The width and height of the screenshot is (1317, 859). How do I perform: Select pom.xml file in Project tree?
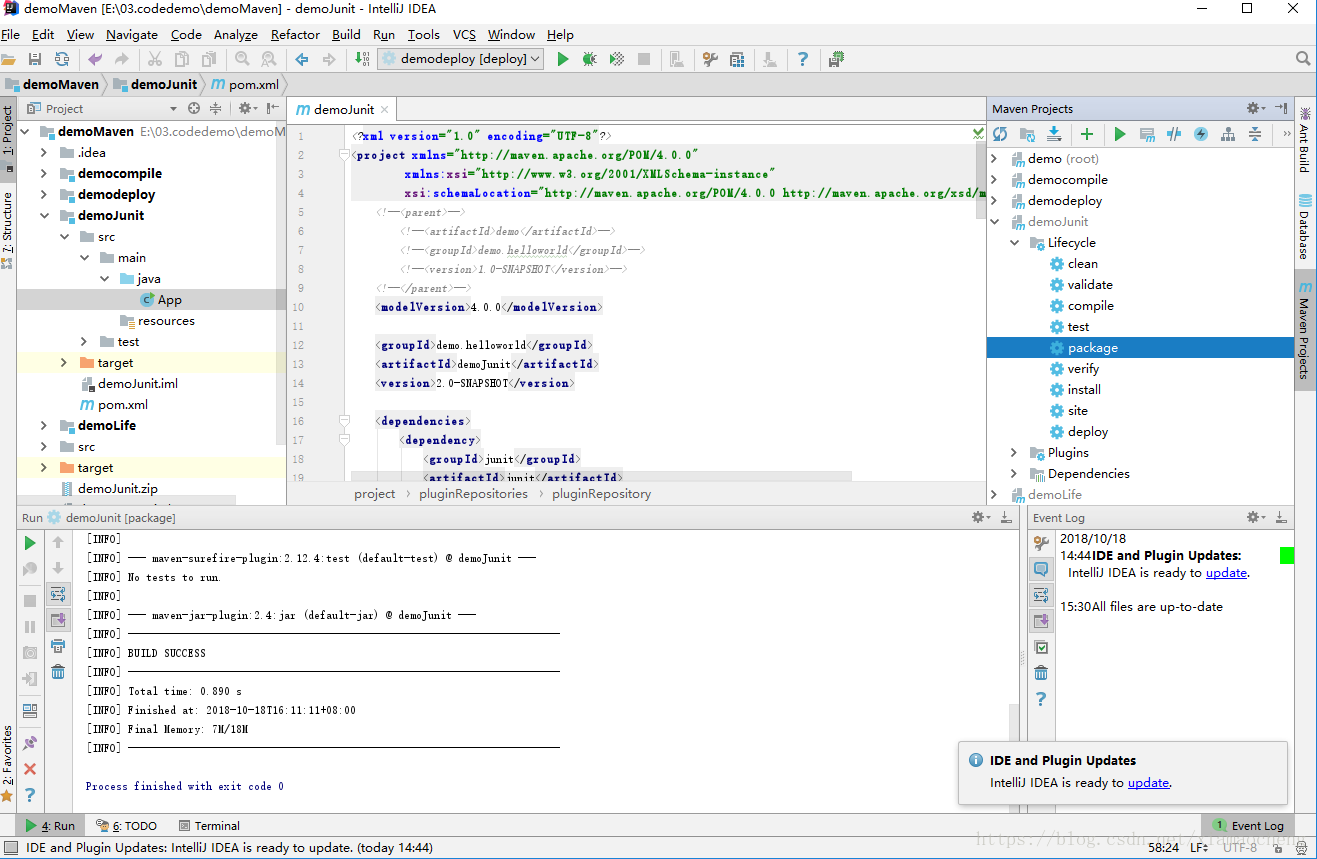(x=123, y=405)
